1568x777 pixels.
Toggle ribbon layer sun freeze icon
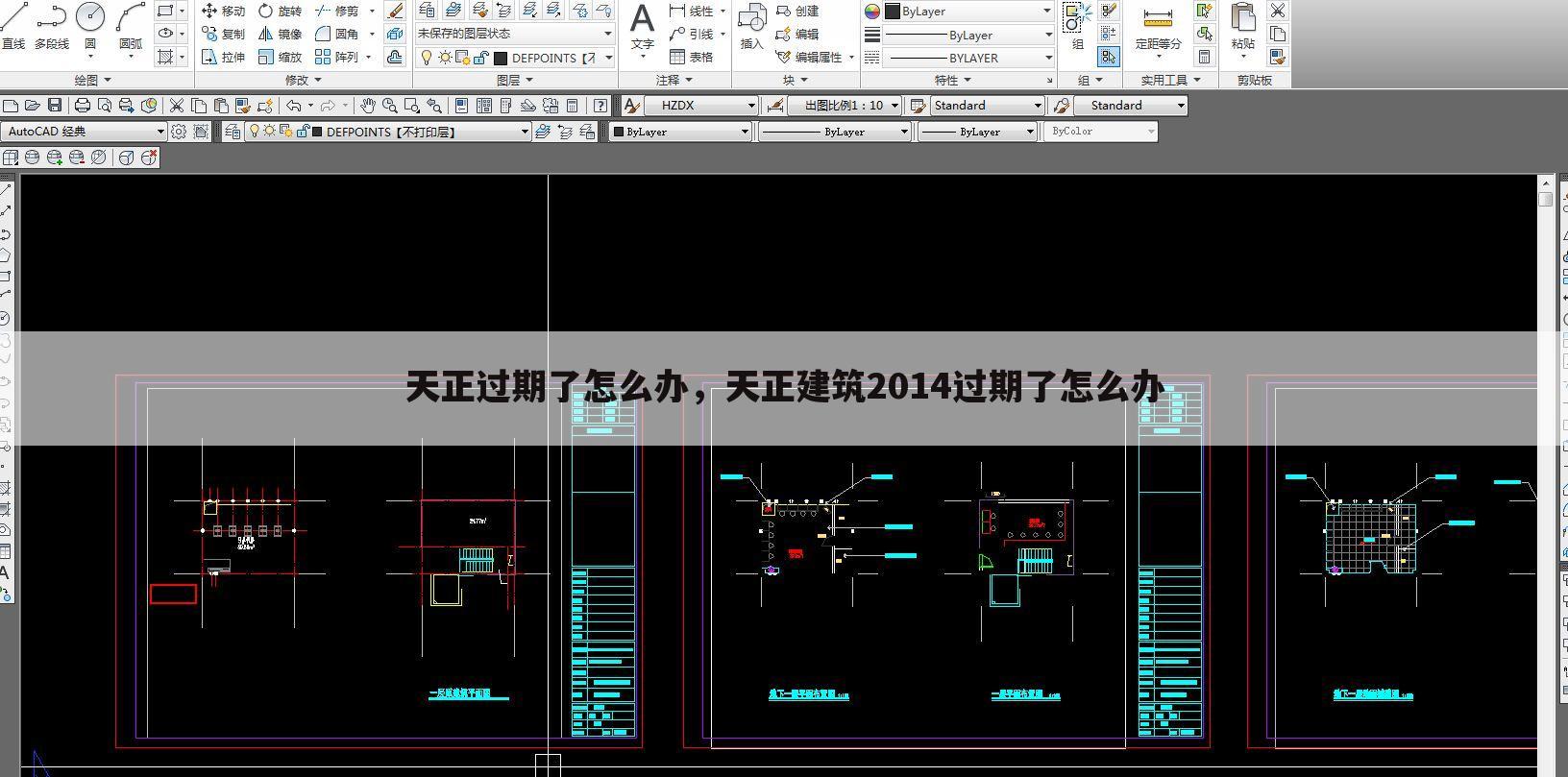[x=445, y=58]
